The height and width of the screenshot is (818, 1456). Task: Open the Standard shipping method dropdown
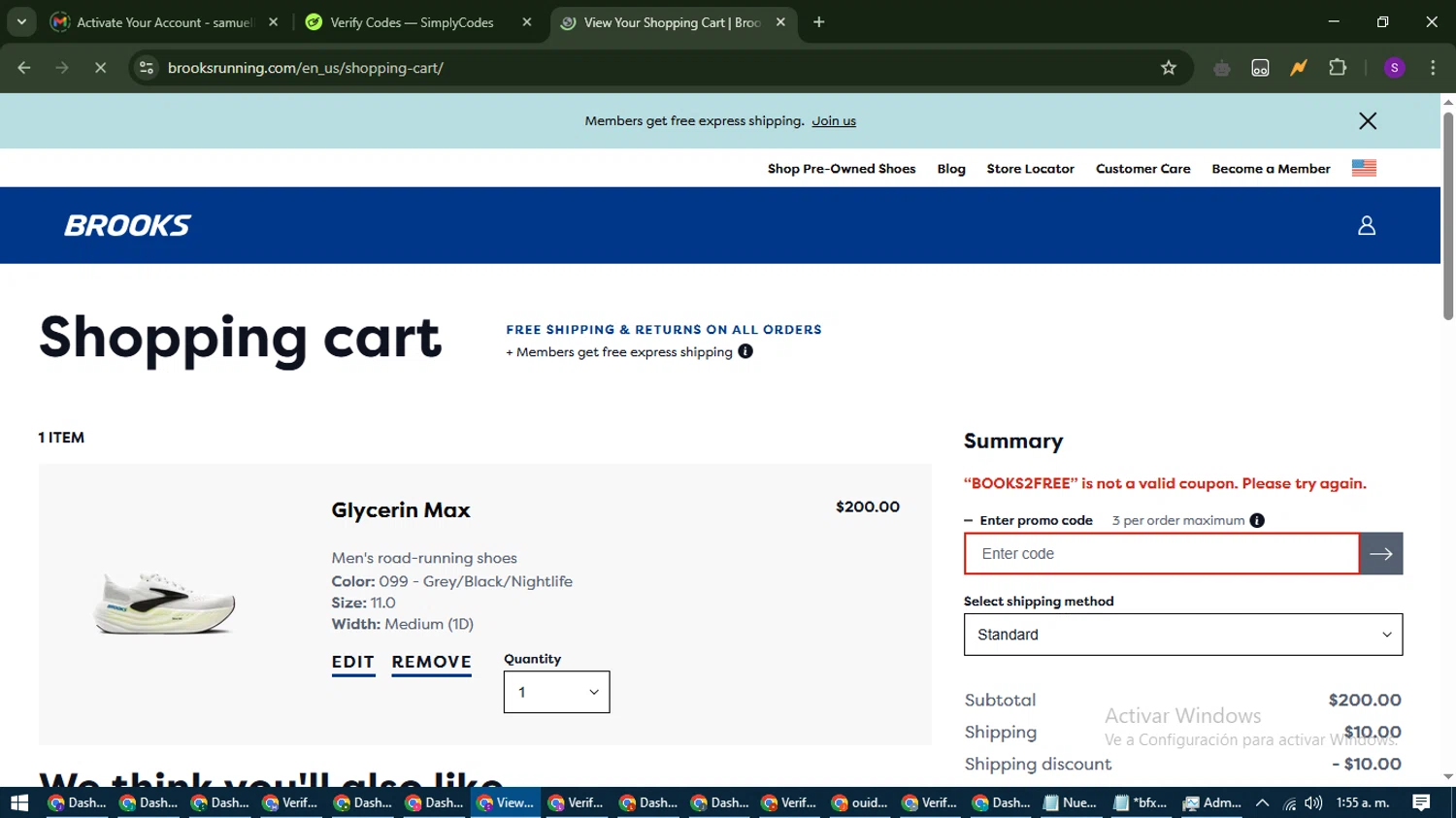(1183, 634)
